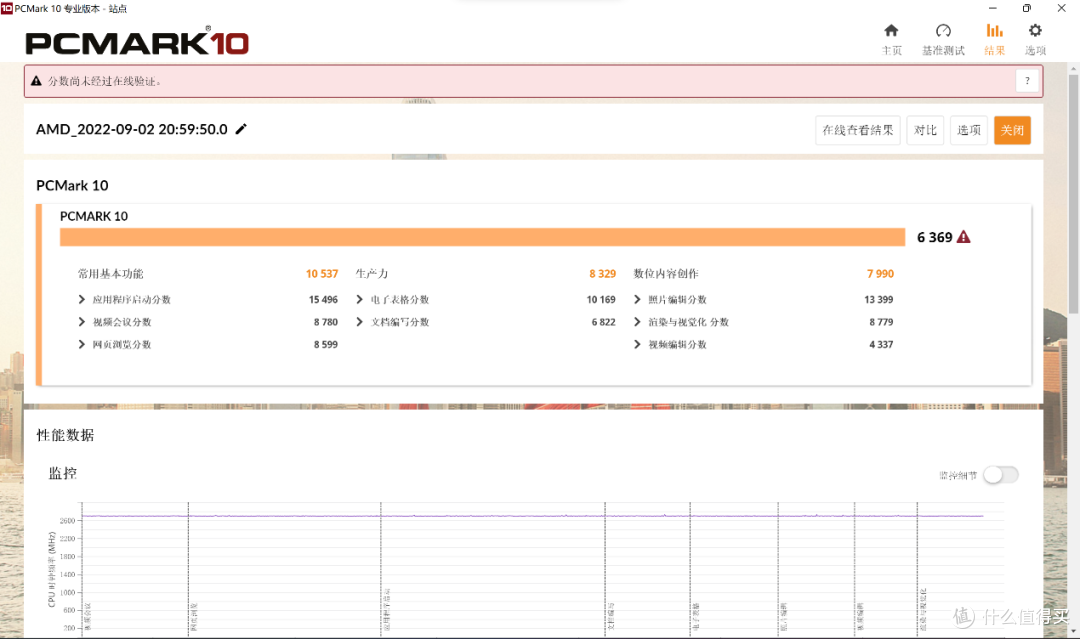Viewport: 1080px width, 639px height.
Task: Switch to the Results (结果) tab
Action: (994, 39)
